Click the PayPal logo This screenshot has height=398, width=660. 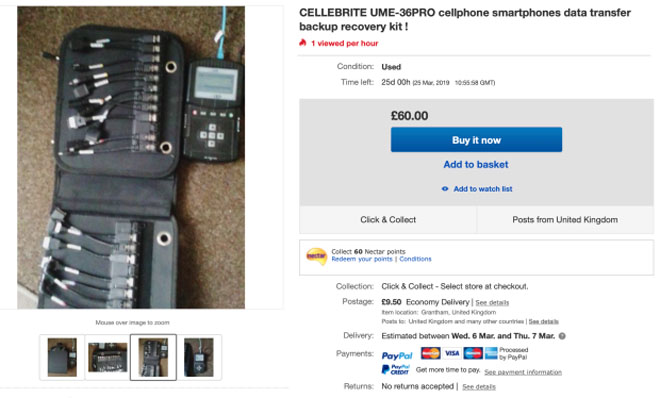397,356
